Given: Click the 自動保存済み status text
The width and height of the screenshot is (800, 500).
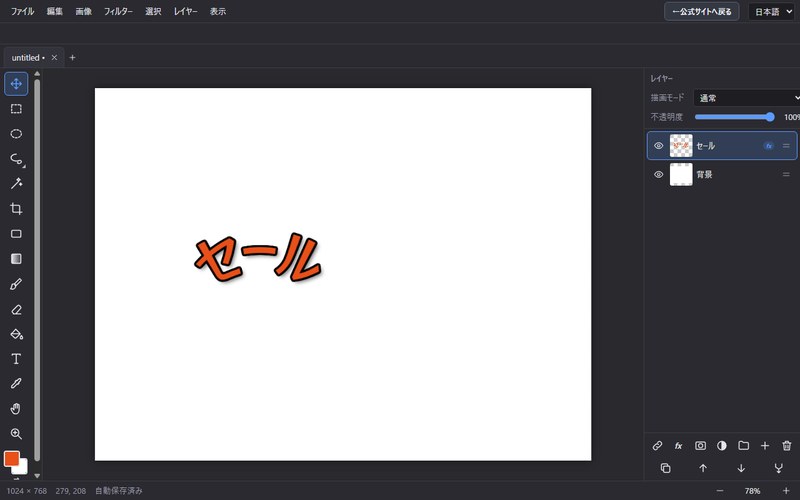Looking at the screenshot, I should (x=118, y=491).
